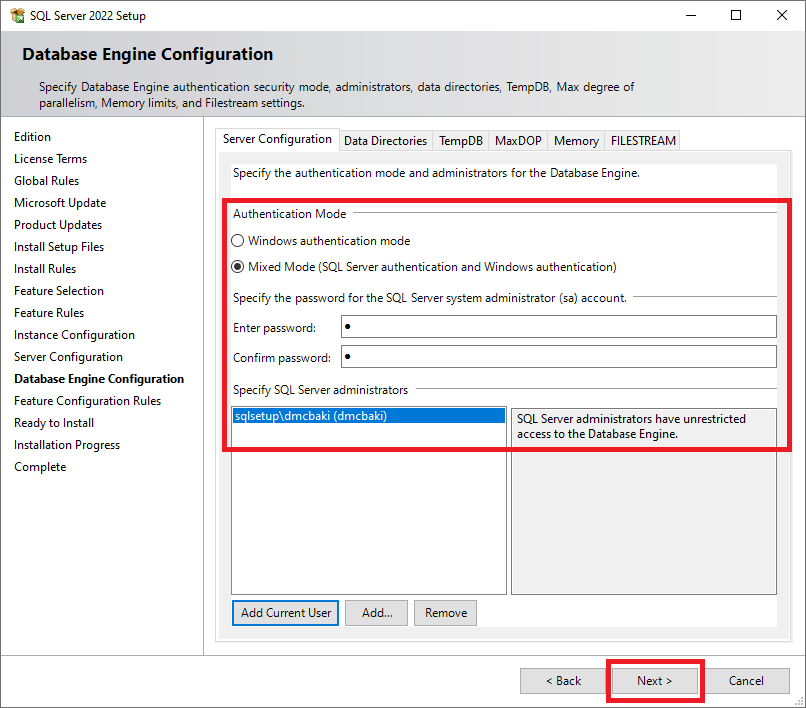Click the Confirm password field
This screenshot has width=806, height=708.
558,357
